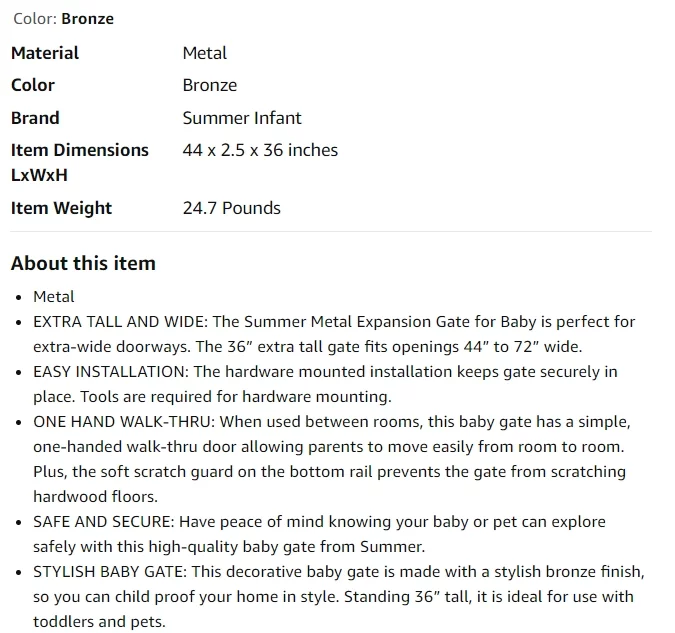Image resolution: width=675 pixels, height=633 pixels.
Task: Click the bold Bronze text in the top "Color: Bronze" line
Action: (88, 19)
